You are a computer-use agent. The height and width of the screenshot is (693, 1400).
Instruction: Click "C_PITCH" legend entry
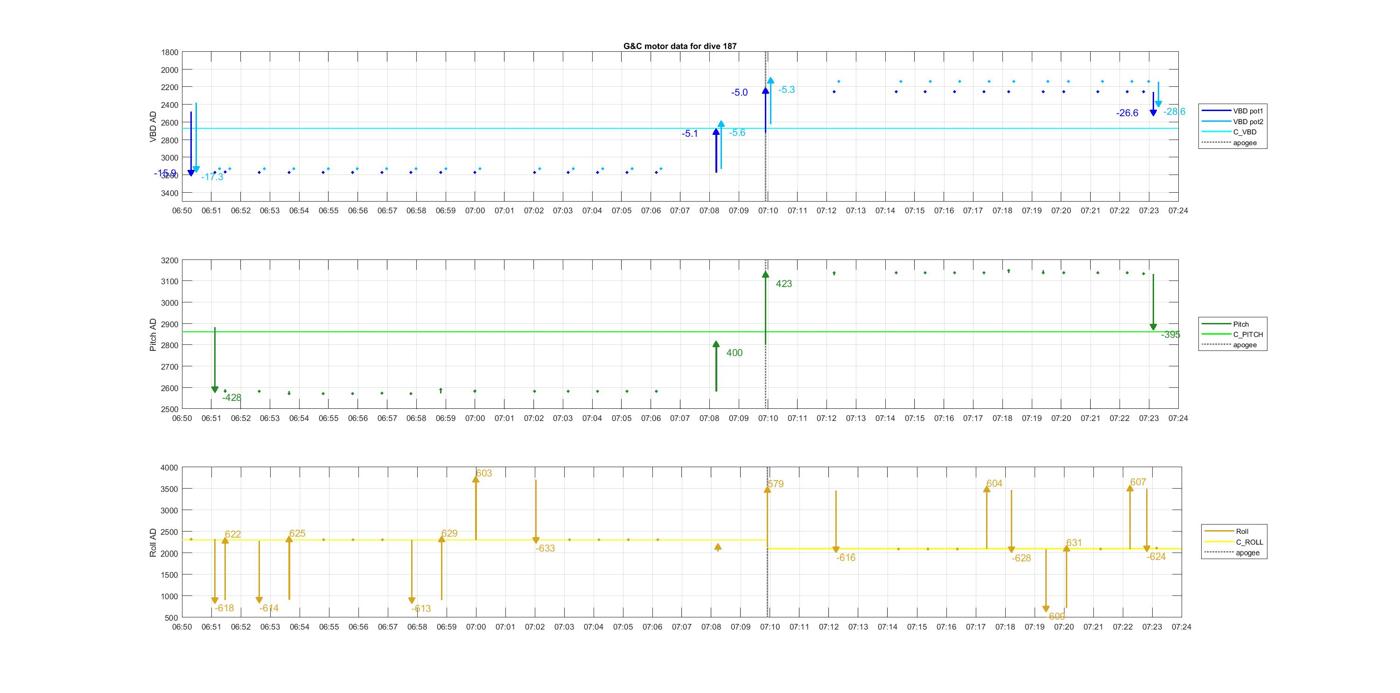pos(1248,335)
